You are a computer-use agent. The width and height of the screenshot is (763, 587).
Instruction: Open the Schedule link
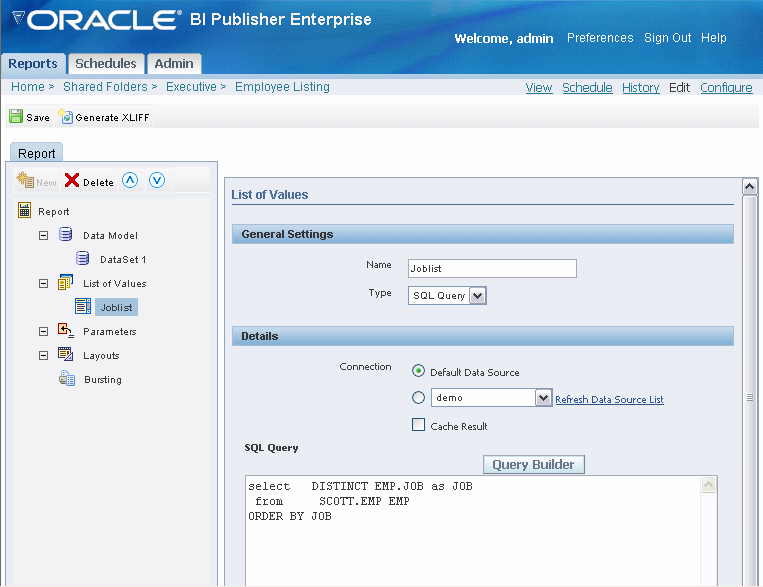click(587, 88)
